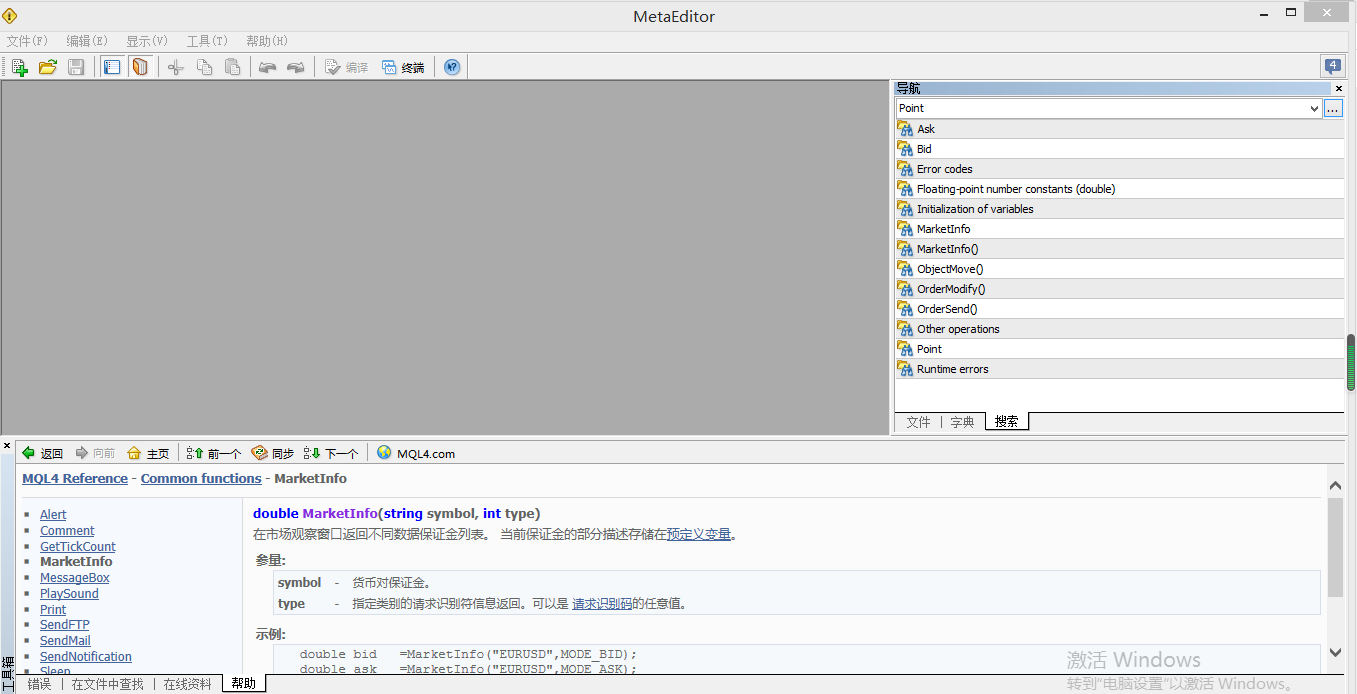Image resolution: width=1357 pixels, height=694 pixels.
Task: Open the MQL4.com website button
Action: pos(416,453)
